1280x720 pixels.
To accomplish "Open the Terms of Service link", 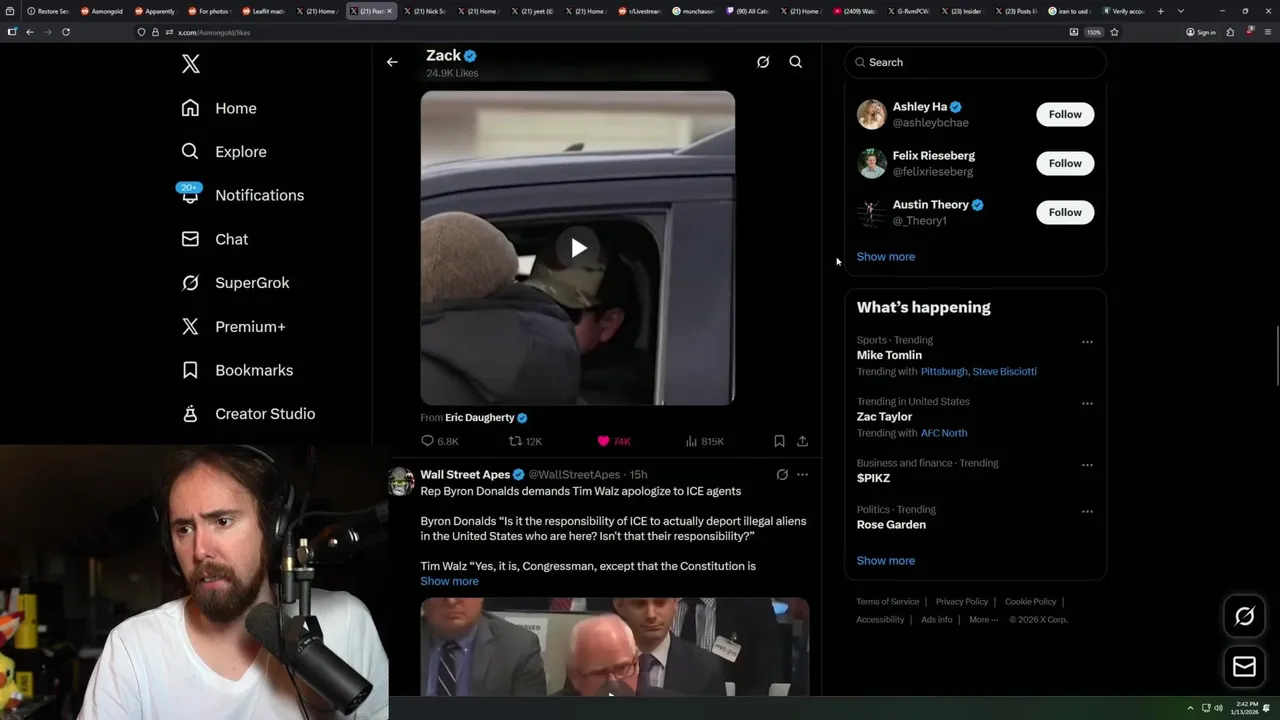I will 887,602.
